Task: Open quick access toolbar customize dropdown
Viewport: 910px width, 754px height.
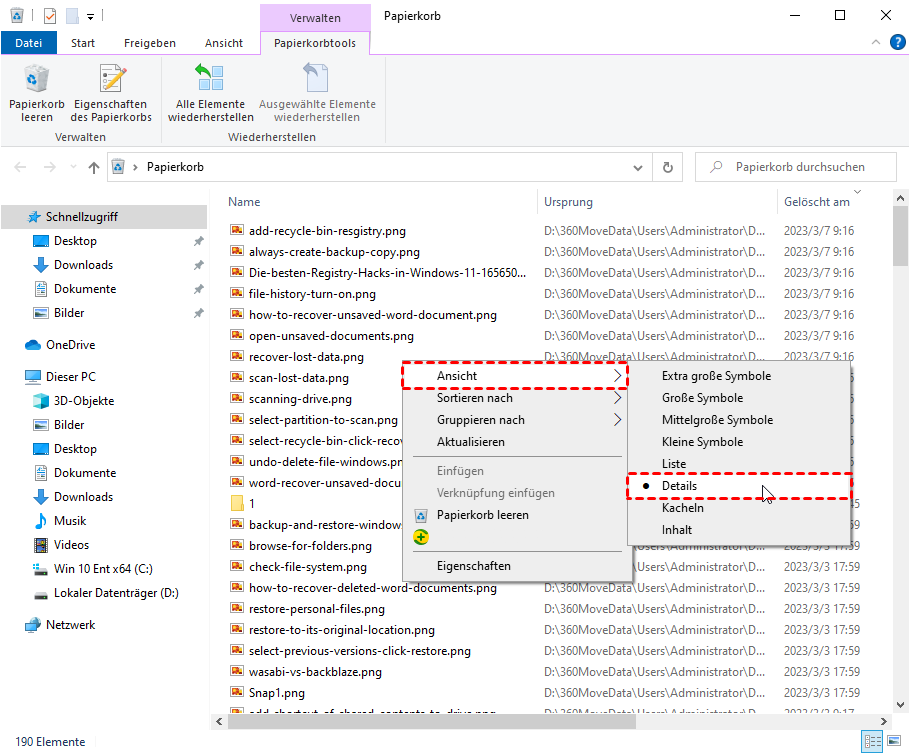Action: pyautogui.click(x=91, y=17)
